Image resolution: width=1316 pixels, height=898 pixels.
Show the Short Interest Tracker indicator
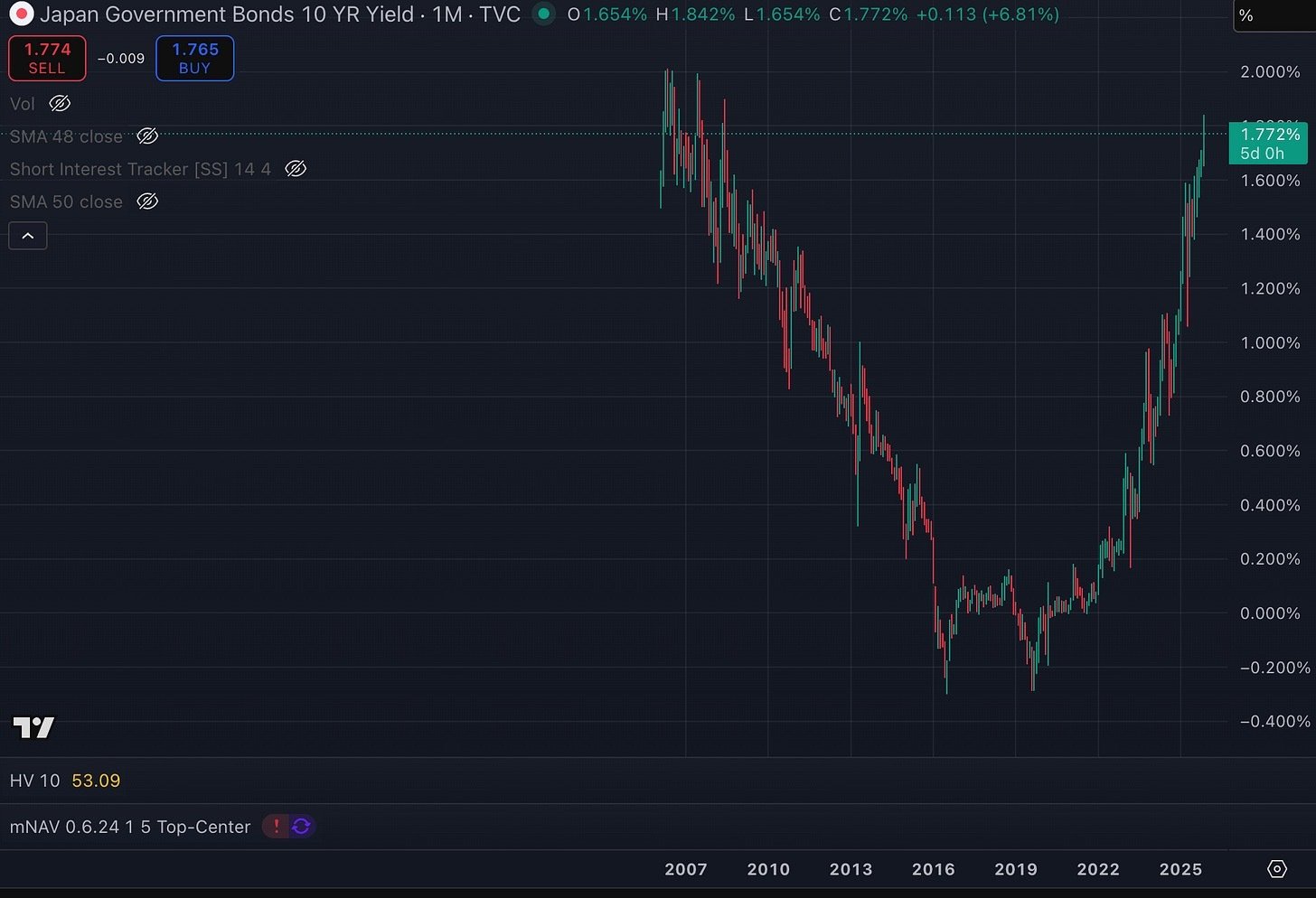click(296, 168)
